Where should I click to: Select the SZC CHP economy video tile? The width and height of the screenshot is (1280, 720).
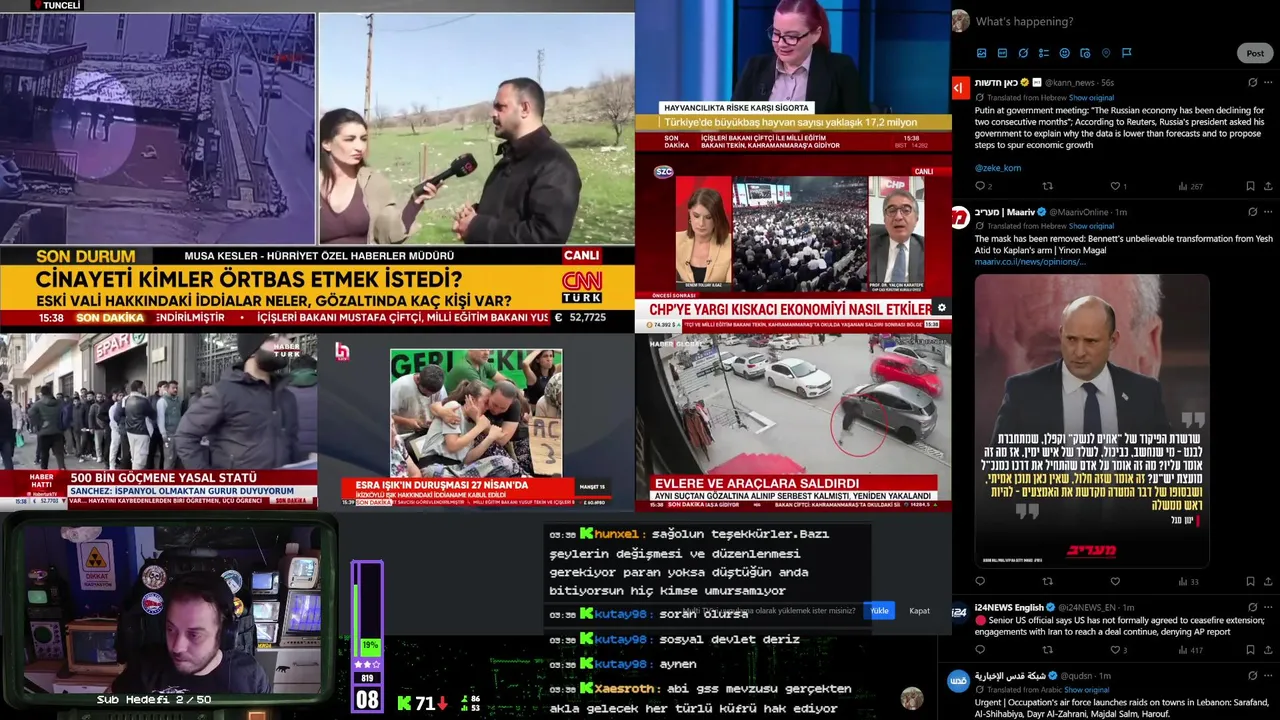[793, 243]
